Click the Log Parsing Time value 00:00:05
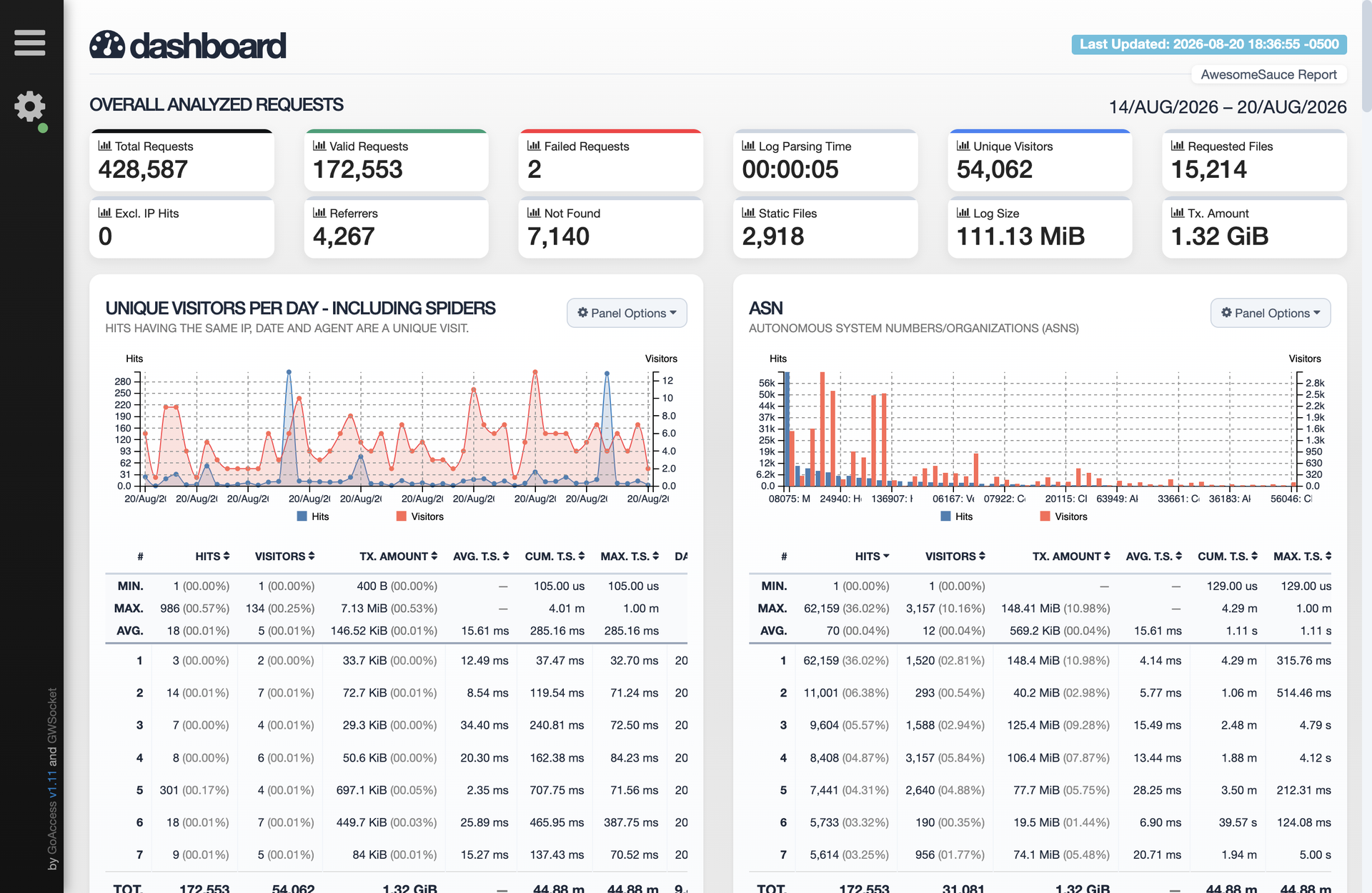Viewport: 1372px width, 893px height. [790, 169]
